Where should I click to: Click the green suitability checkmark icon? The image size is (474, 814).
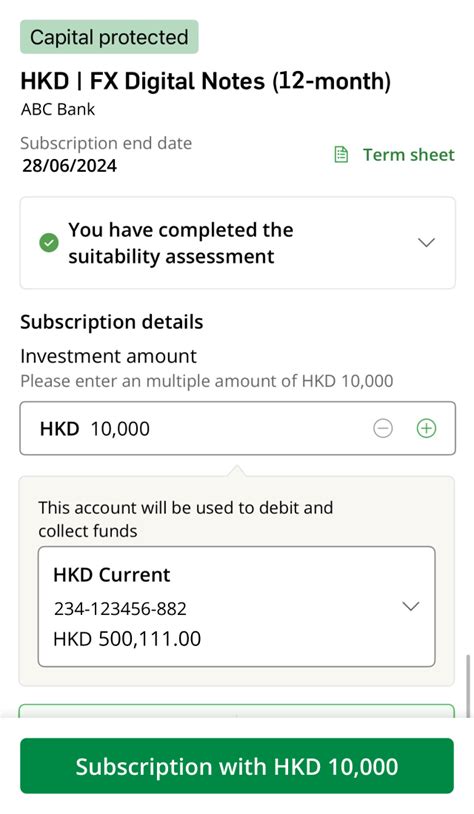click(x=49, y=243)
